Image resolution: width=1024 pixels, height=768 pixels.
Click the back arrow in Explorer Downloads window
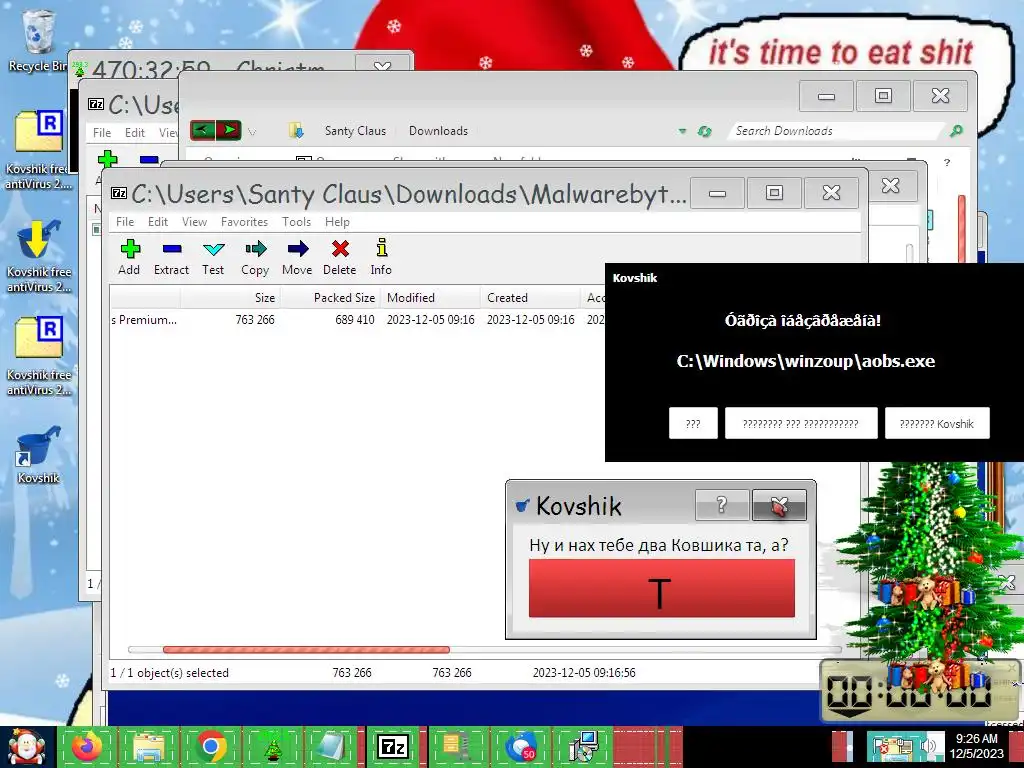[202, 130]
